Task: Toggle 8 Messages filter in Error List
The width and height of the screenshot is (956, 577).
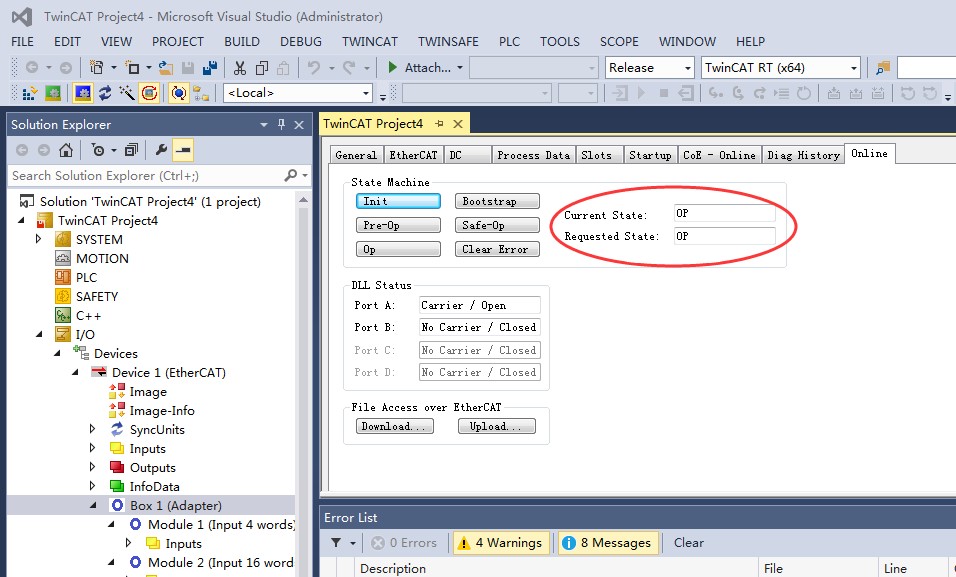Action: pyautogui.click(x=607, y=542)
